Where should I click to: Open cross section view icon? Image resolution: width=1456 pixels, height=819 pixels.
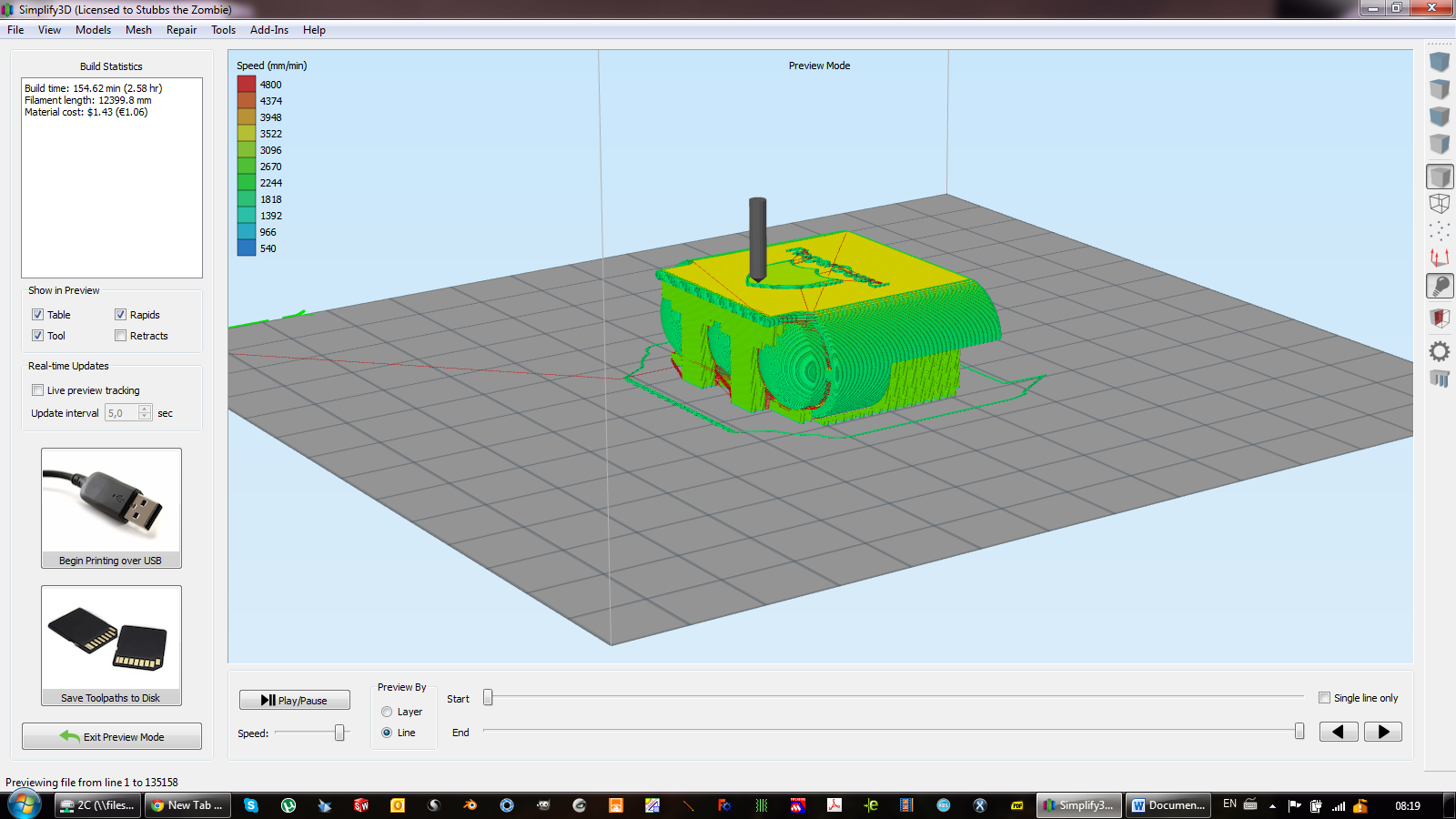1440,318
